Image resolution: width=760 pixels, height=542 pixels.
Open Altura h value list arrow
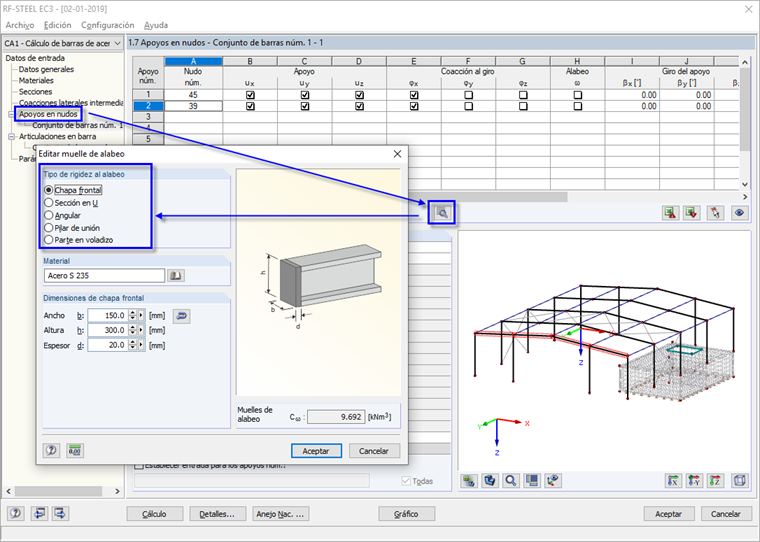coord(141,330)
